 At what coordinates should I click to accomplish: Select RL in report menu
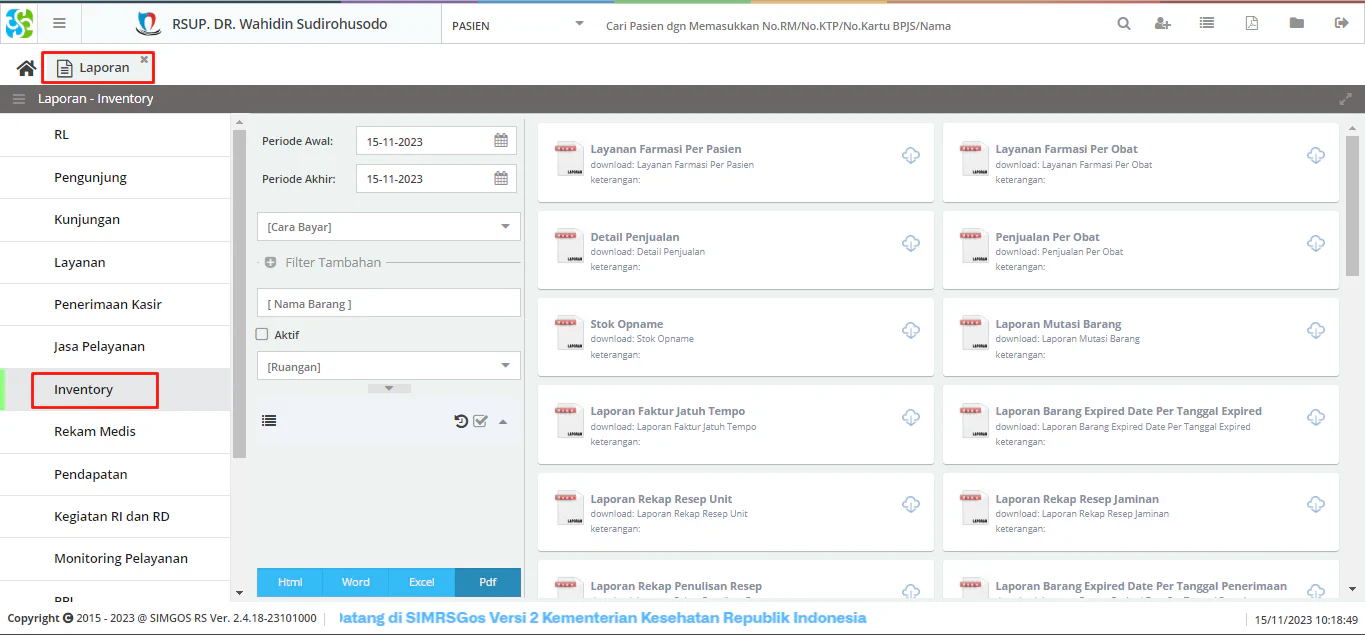[x=115, y=135]
